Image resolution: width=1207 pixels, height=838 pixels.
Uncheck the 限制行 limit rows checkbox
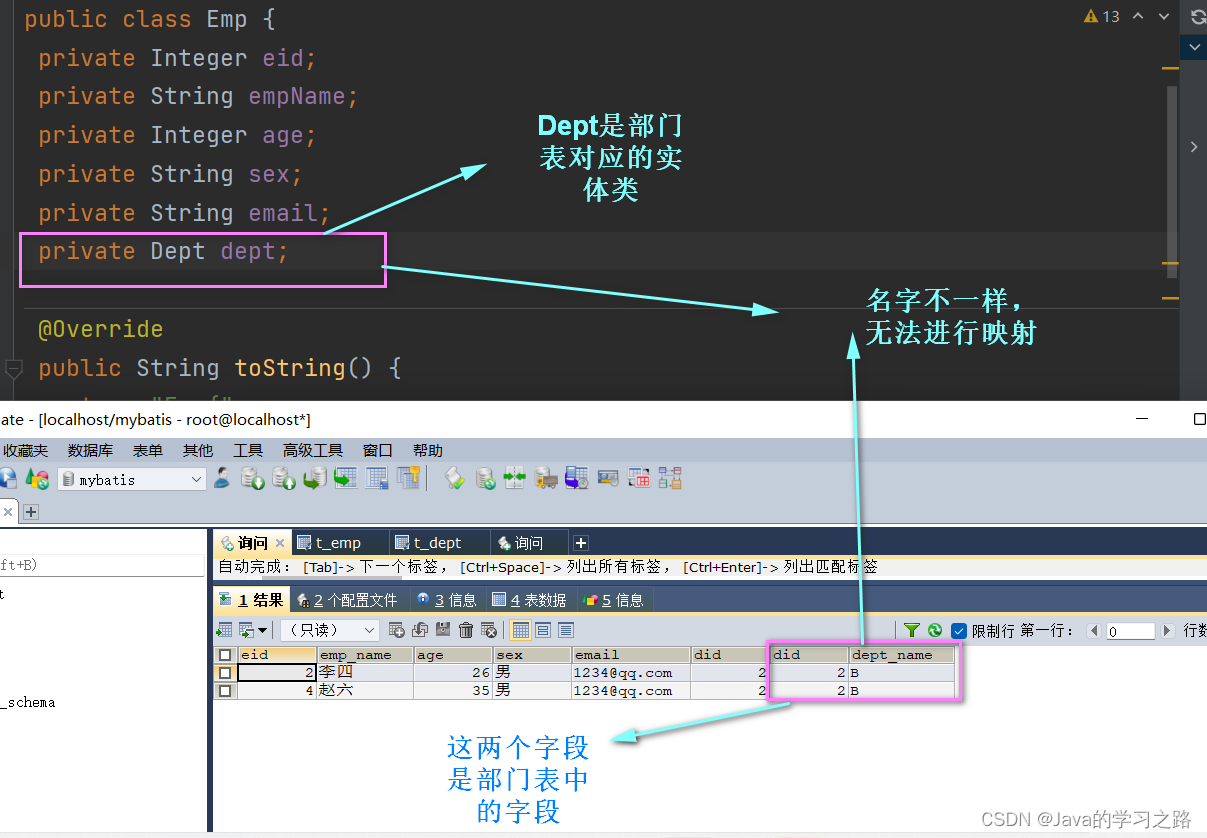point(958,630)
